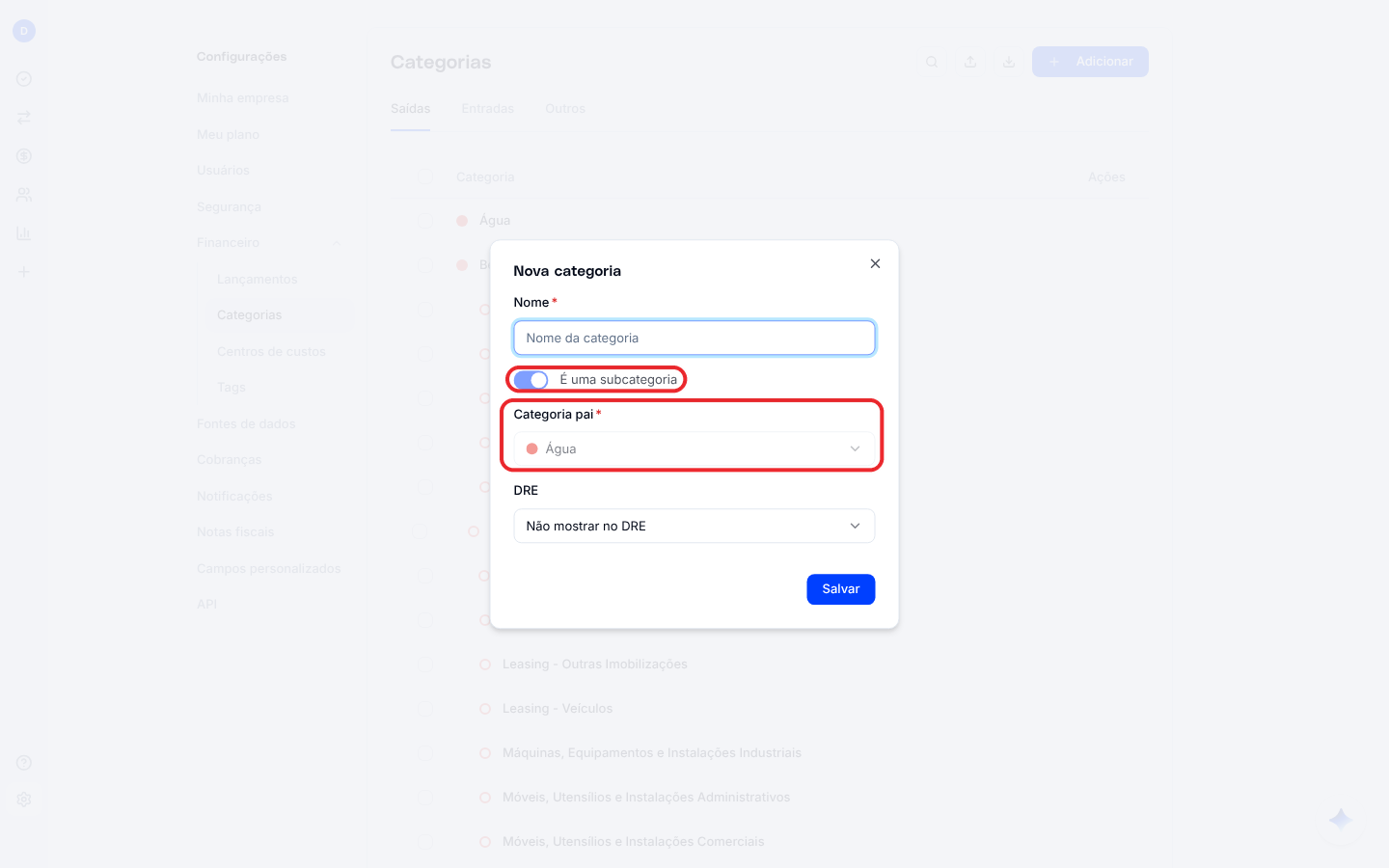Viewport: 1389px width, 868px height.
Task: Click the red color dot of Água row
Action: coord(462,221)
